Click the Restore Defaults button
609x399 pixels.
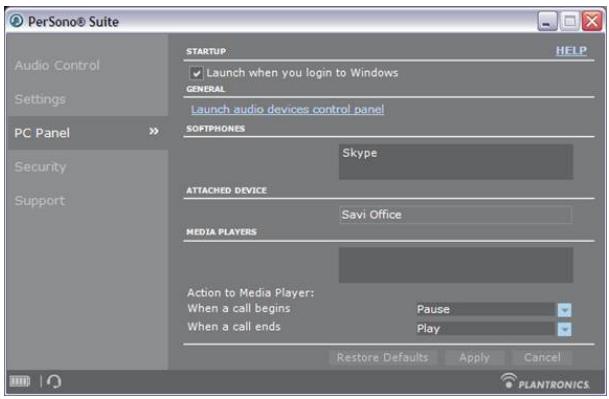click(x=383, y=357)
